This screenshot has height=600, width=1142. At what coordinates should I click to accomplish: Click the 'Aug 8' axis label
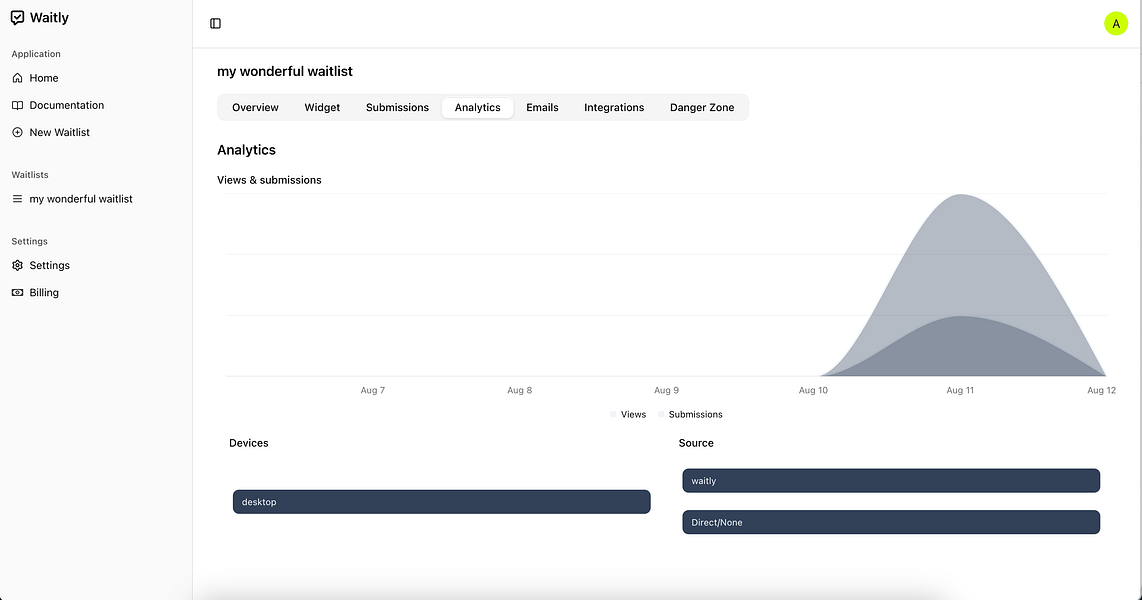(519, 390)
